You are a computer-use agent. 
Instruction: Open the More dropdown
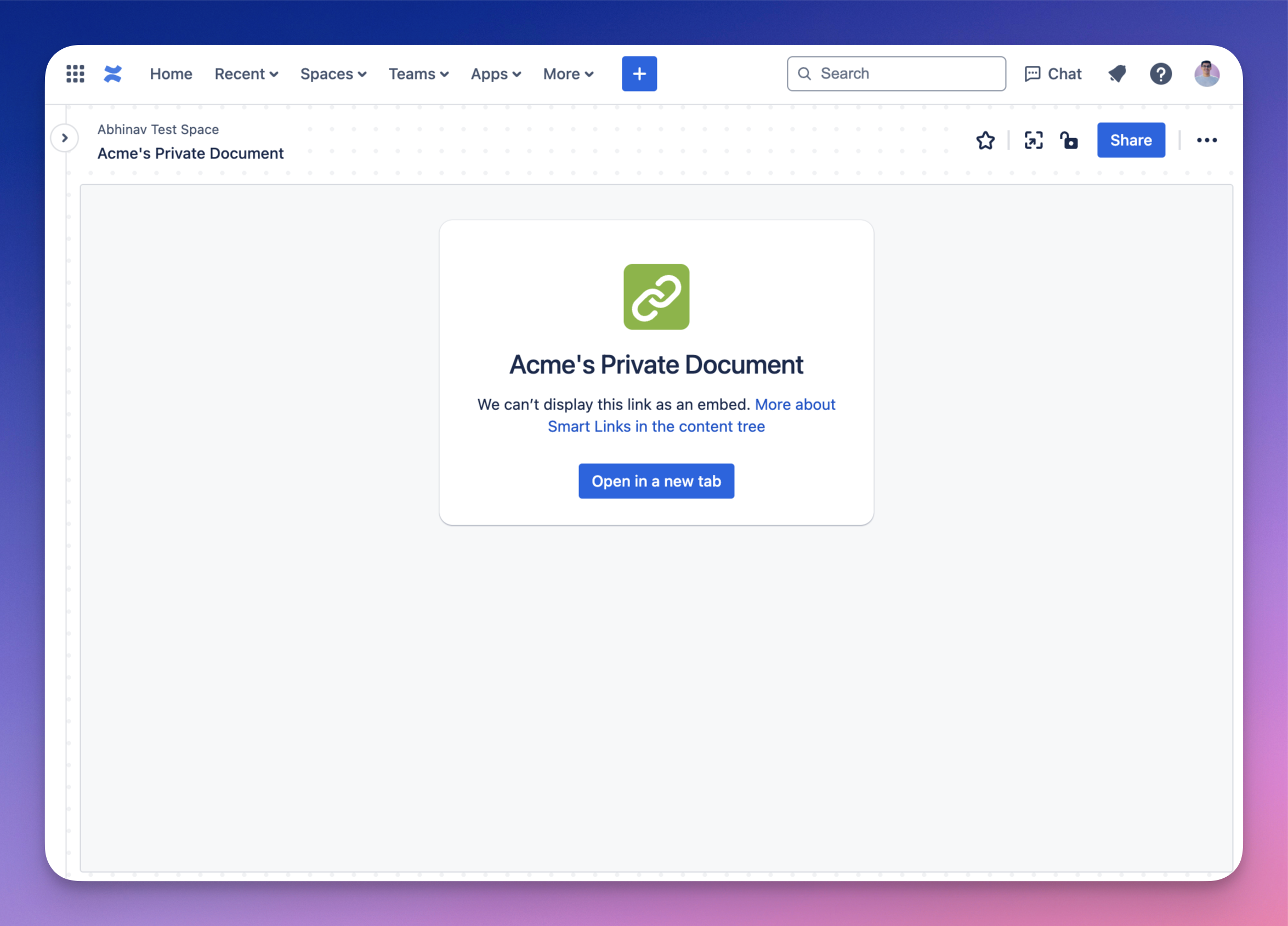tap(569, 74)
